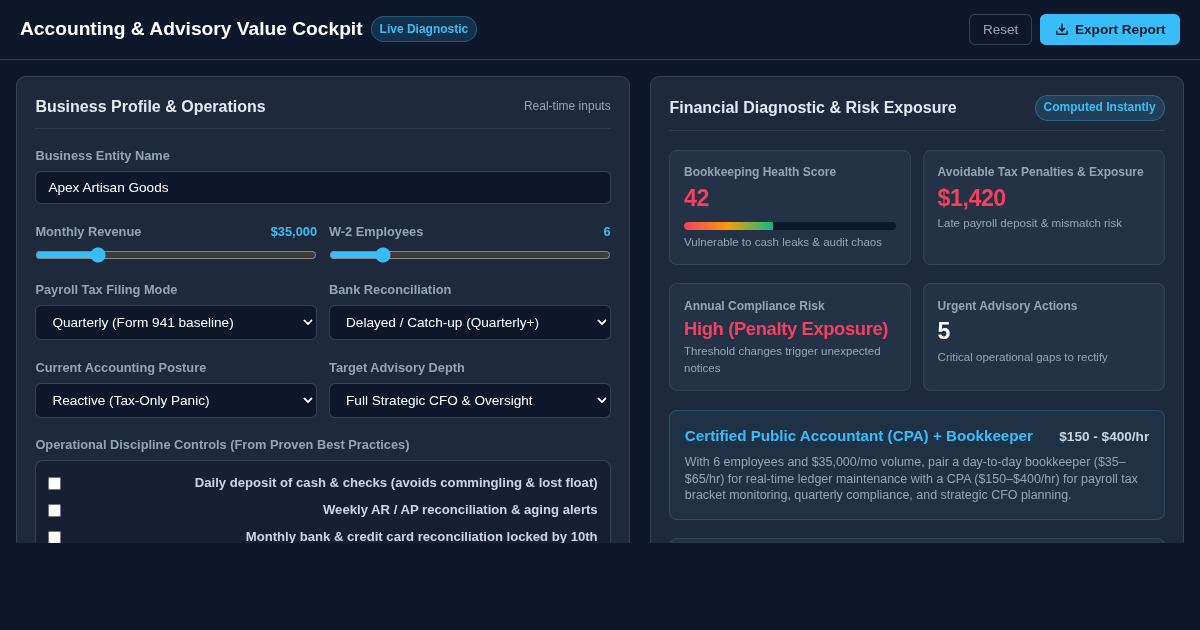Click the Vulnerable to cash leaks note
Viewport: 1200px width, 630px height.
point(783,242)
